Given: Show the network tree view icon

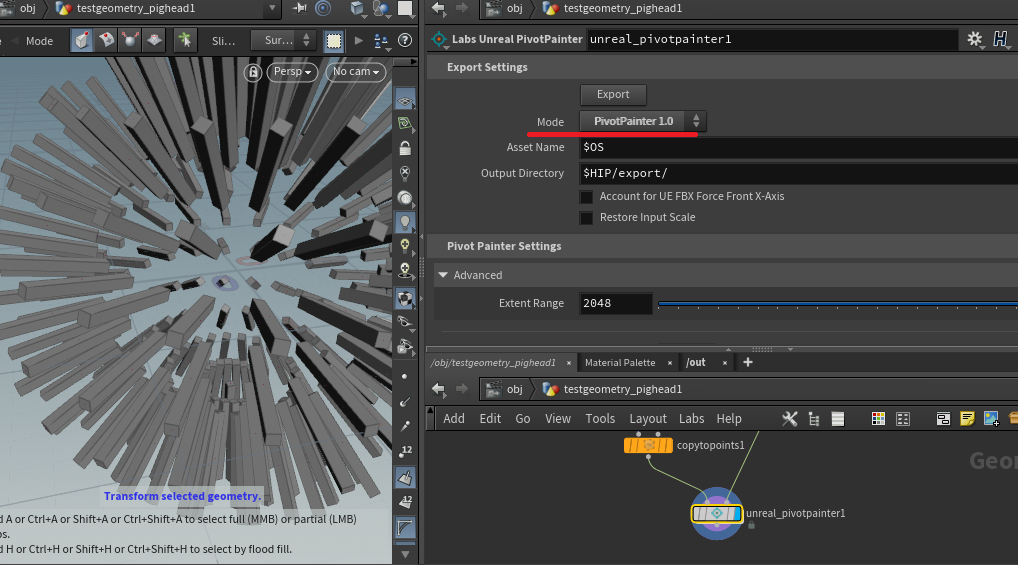Looking at the screenshot, I should 814,419.
